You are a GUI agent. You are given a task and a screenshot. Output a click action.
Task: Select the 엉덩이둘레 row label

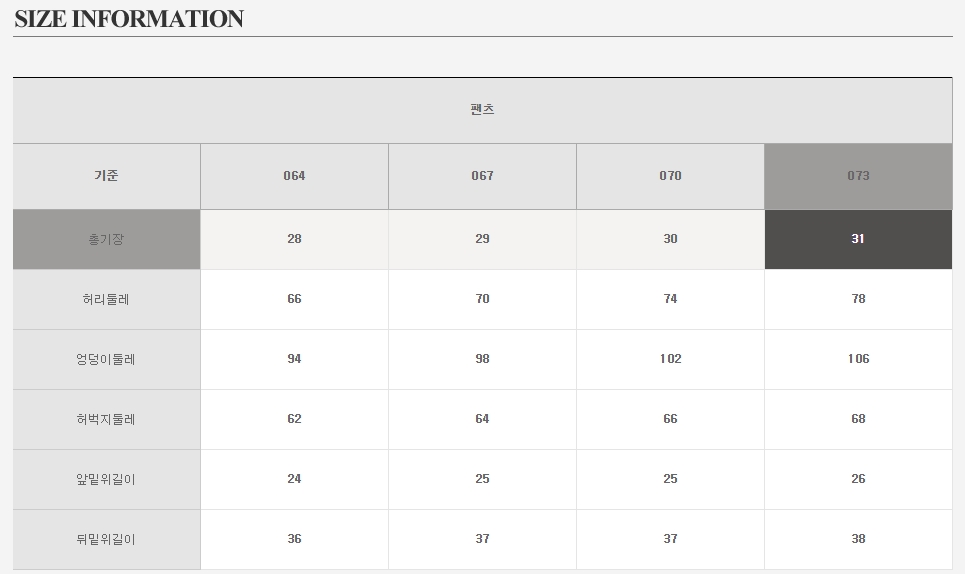coord(106,359)
